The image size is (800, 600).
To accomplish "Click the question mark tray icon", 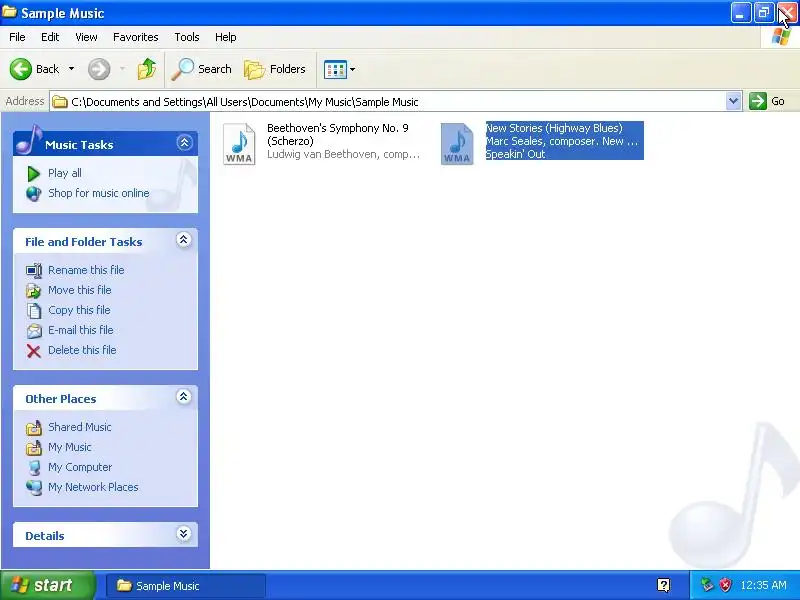I will click(x=663, y=585).
